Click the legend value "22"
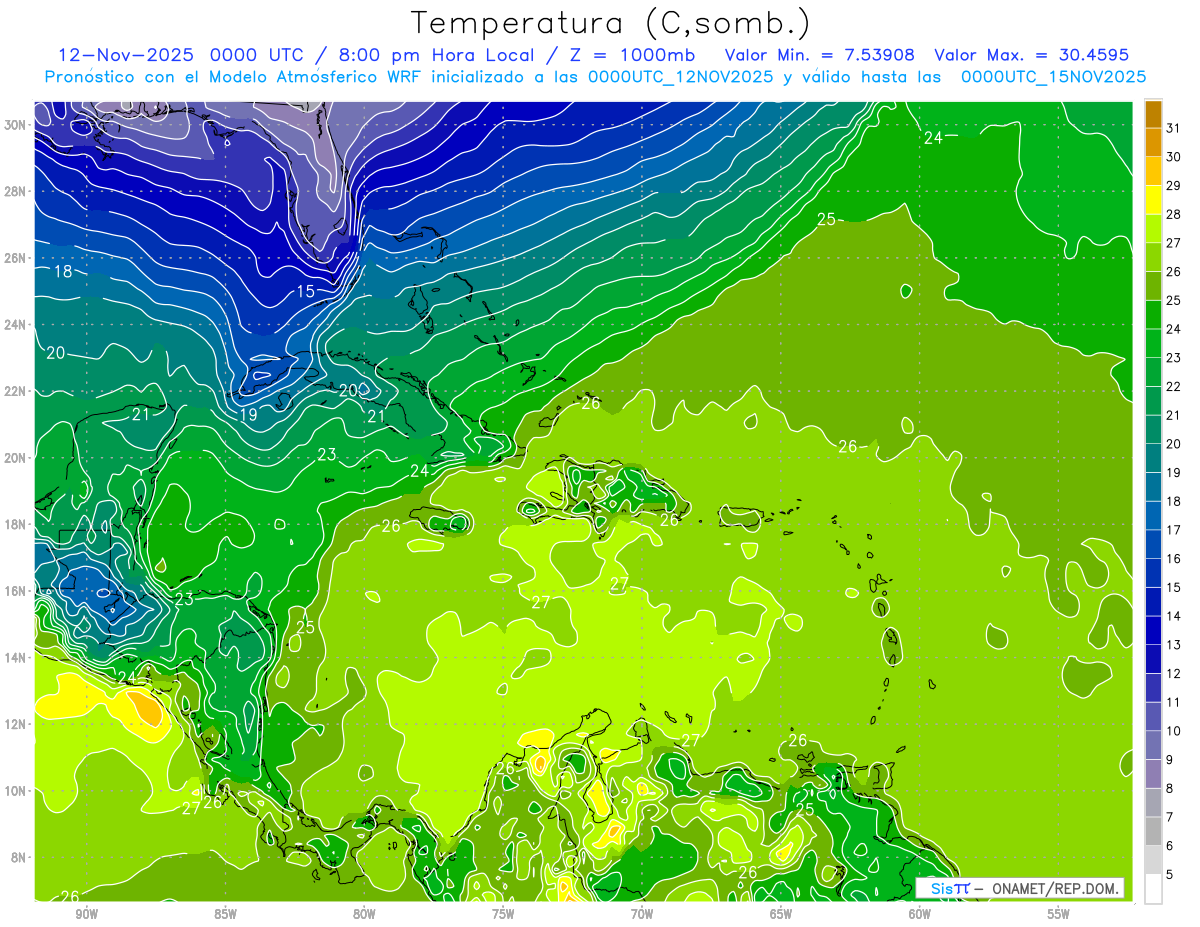Viewport: 1200px width, 927px height. (1174, 386)
